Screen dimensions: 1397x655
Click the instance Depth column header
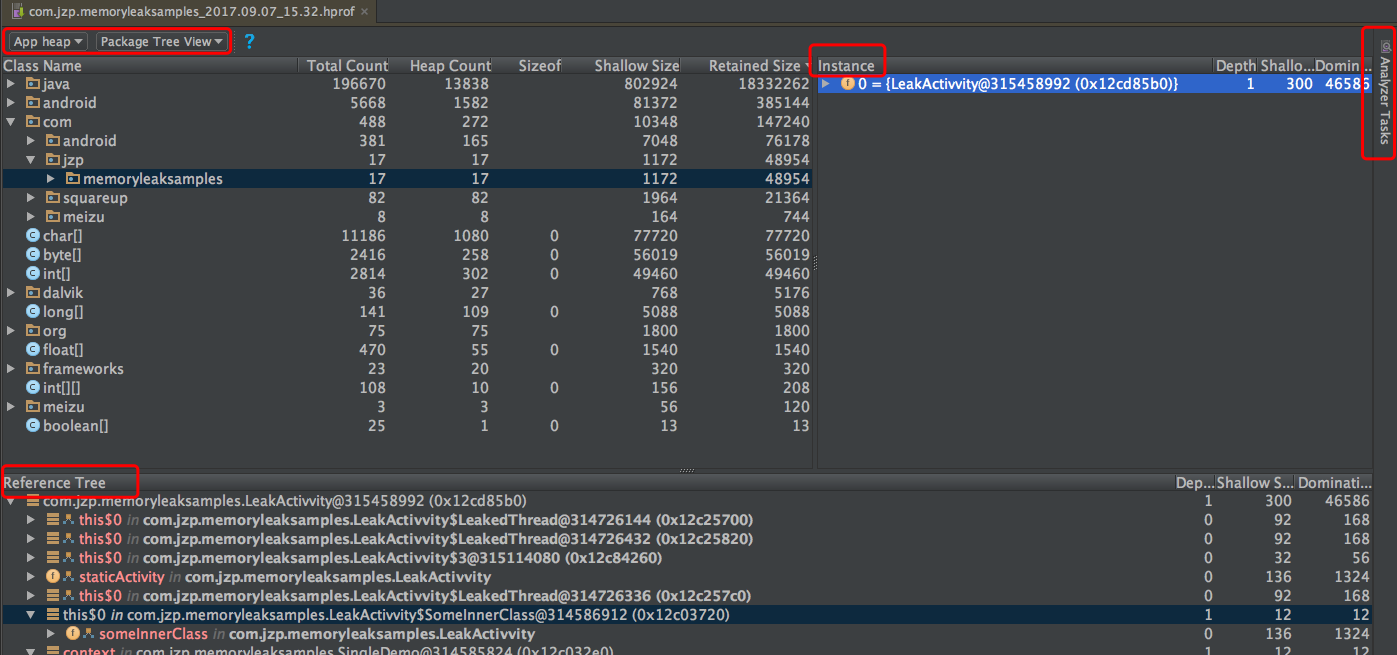tap(1235, 65)
